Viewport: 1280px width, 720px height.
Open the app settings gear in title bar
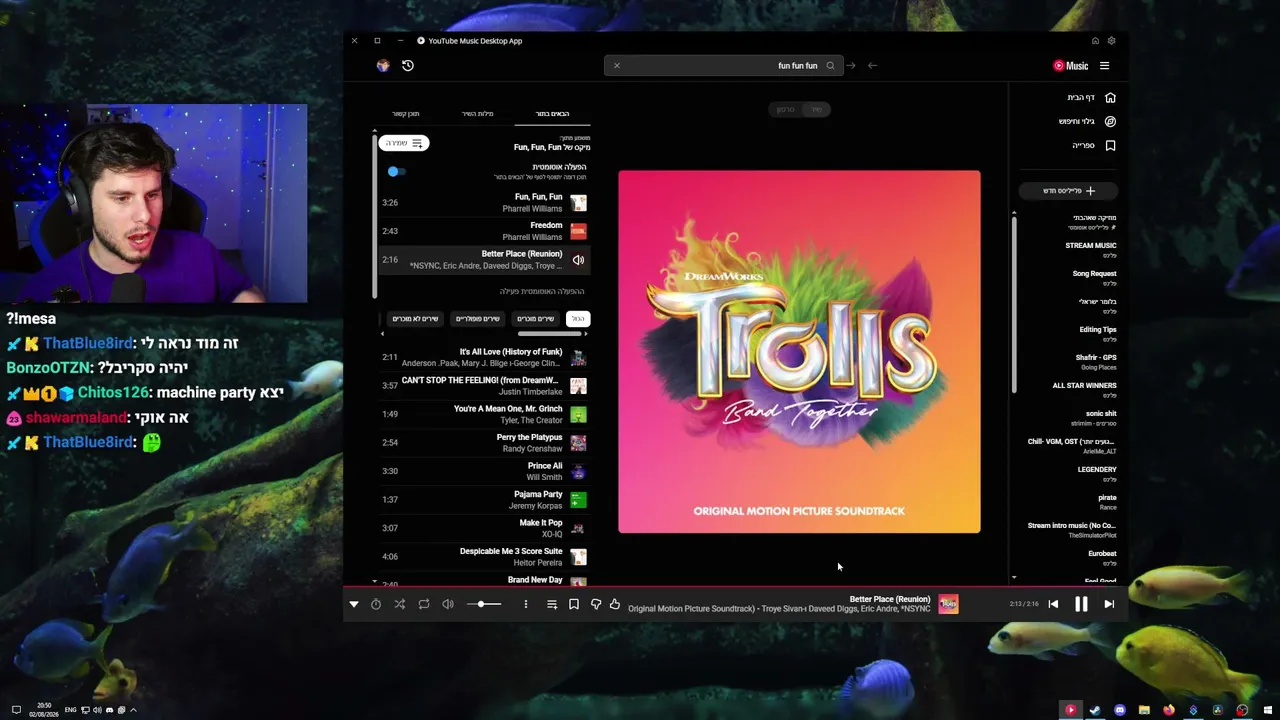pos(1111,41)
